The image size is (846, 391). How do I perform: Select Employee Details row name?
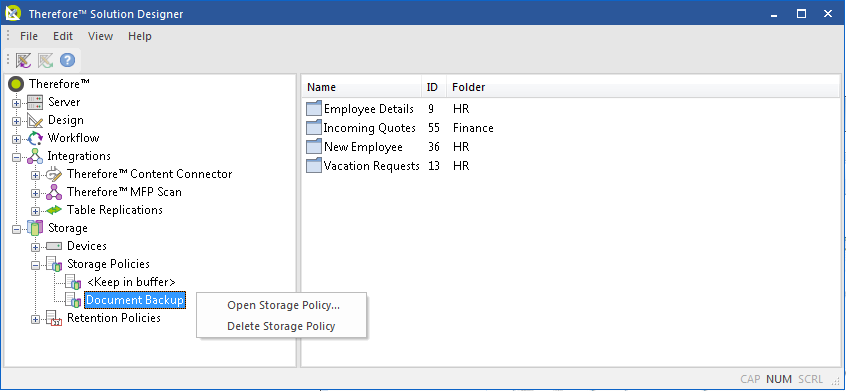[369, 109]
